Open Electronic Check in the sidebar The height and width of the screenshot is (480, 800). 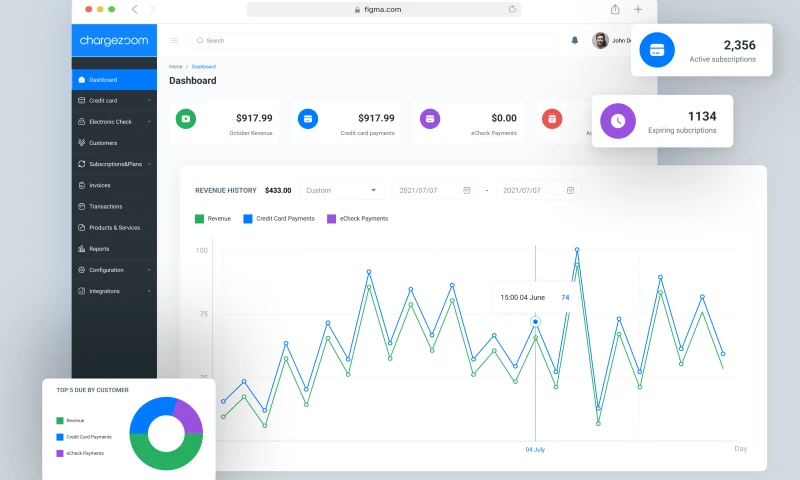[114, 121]
